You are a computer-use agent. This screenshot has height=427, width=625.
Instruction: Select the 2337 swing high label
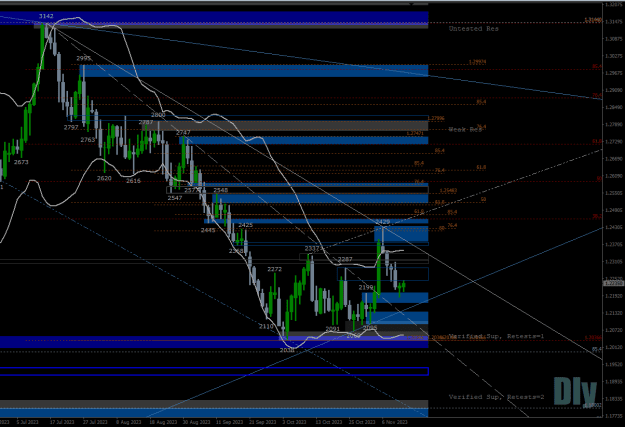tap(312, 248)
